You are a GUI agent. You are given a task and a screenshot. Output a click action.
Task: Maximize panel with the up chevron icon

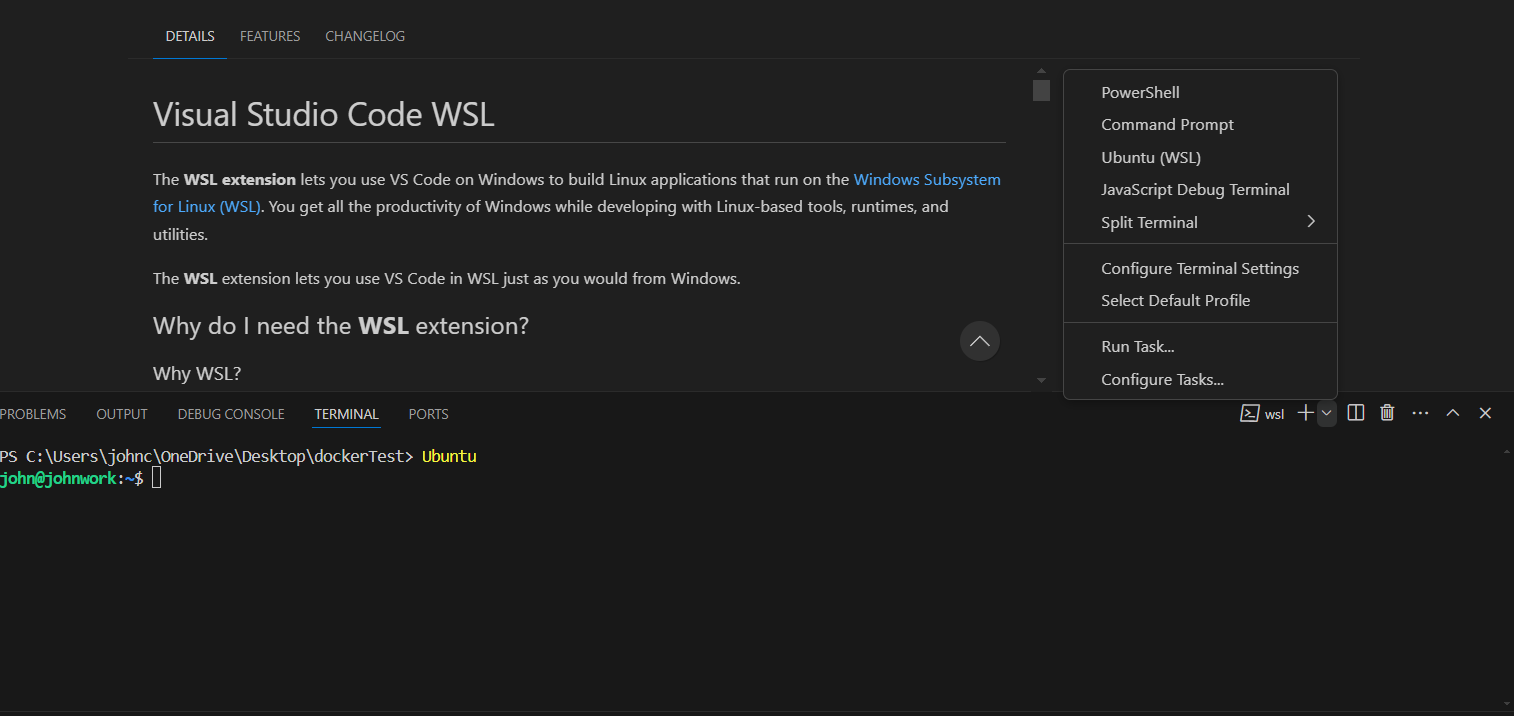click(x=1453, y=413)
